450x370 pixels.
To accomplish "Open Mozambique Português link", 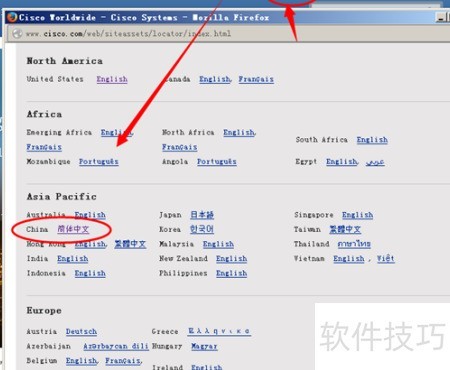I will point(99,162).
